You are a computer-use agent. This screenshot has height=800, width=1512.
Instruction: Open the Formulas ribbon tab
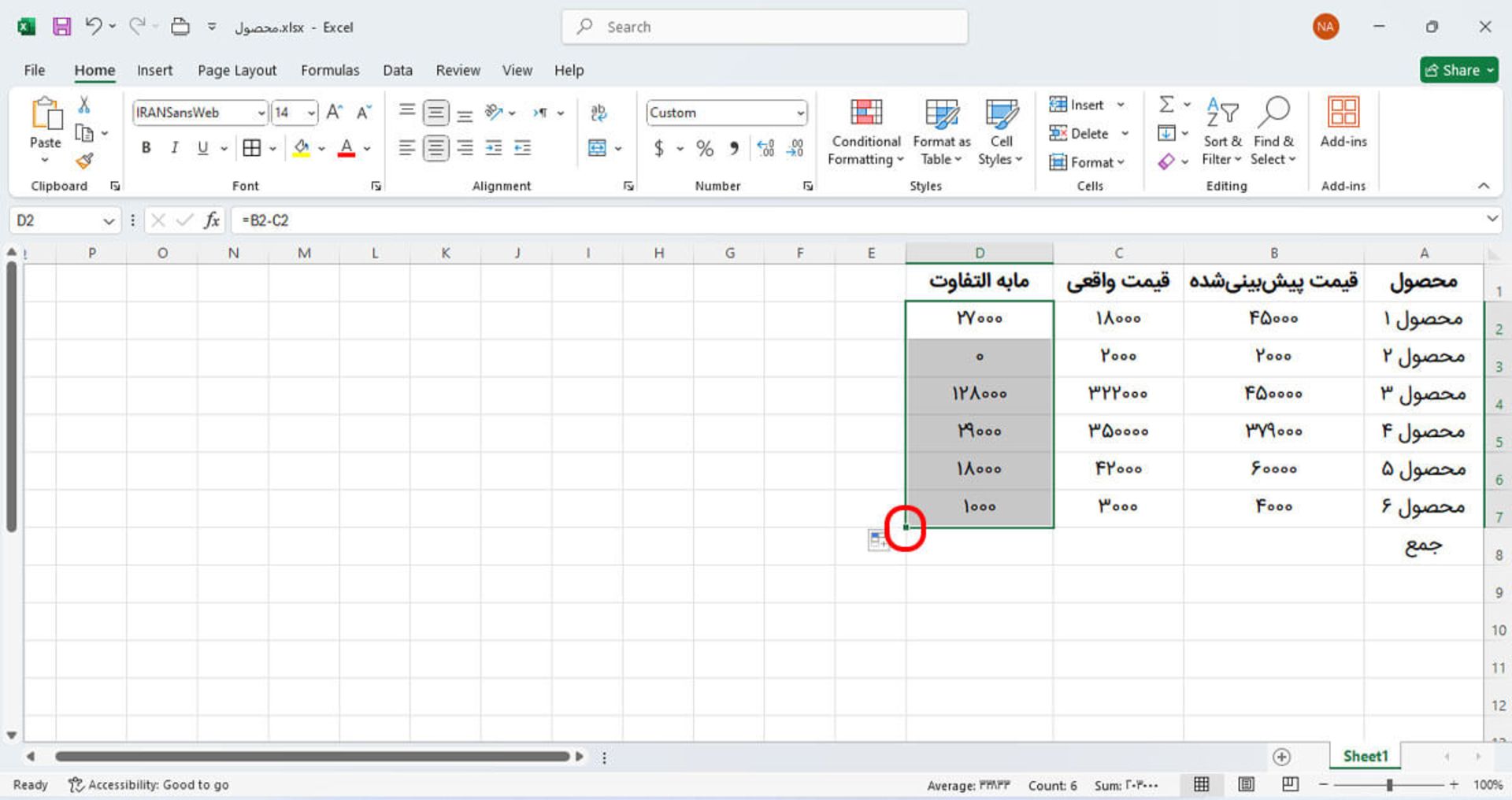329,70
